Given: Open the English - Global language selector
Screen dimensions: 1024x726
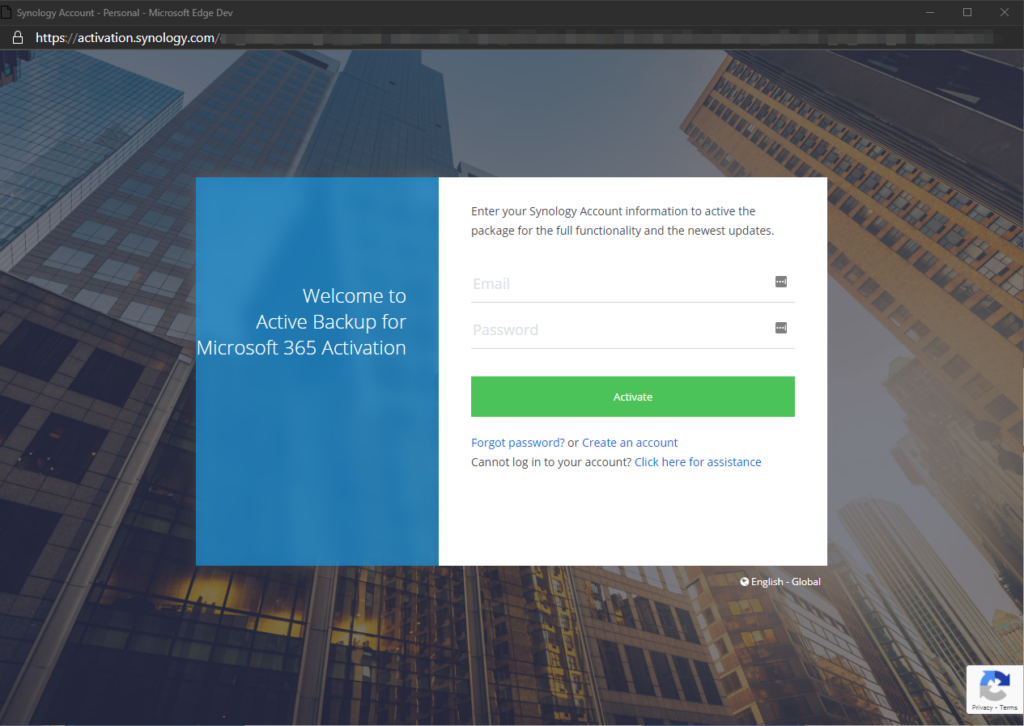Looking at the screenshot, I should pyautogui.click(x=780, y=582).
